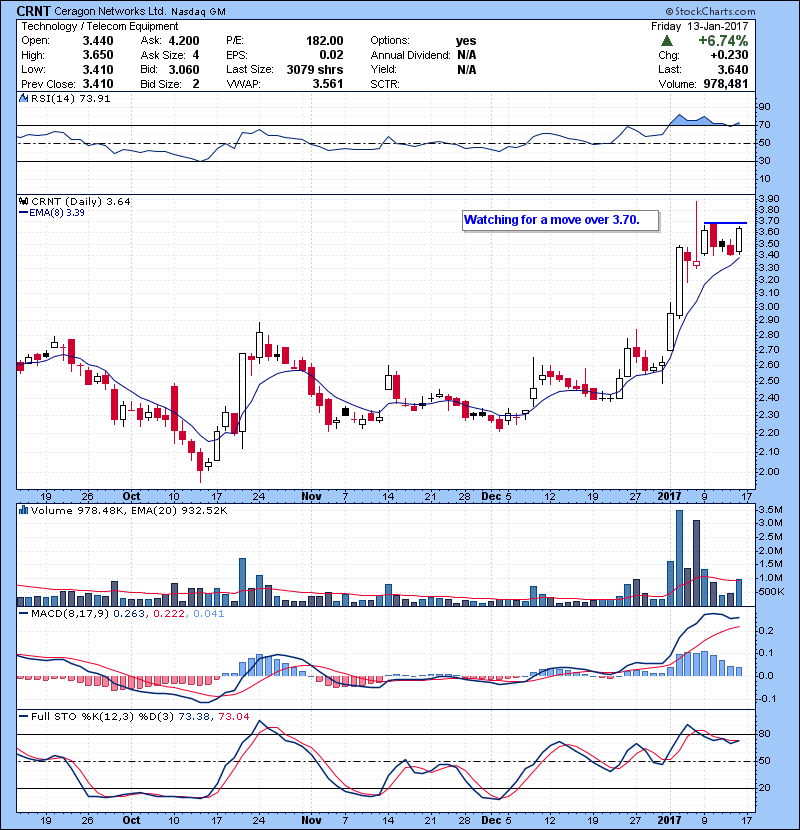
Task: Click the 2.00 price axis label
Action: pyautogui.click(x=769, y=472)
